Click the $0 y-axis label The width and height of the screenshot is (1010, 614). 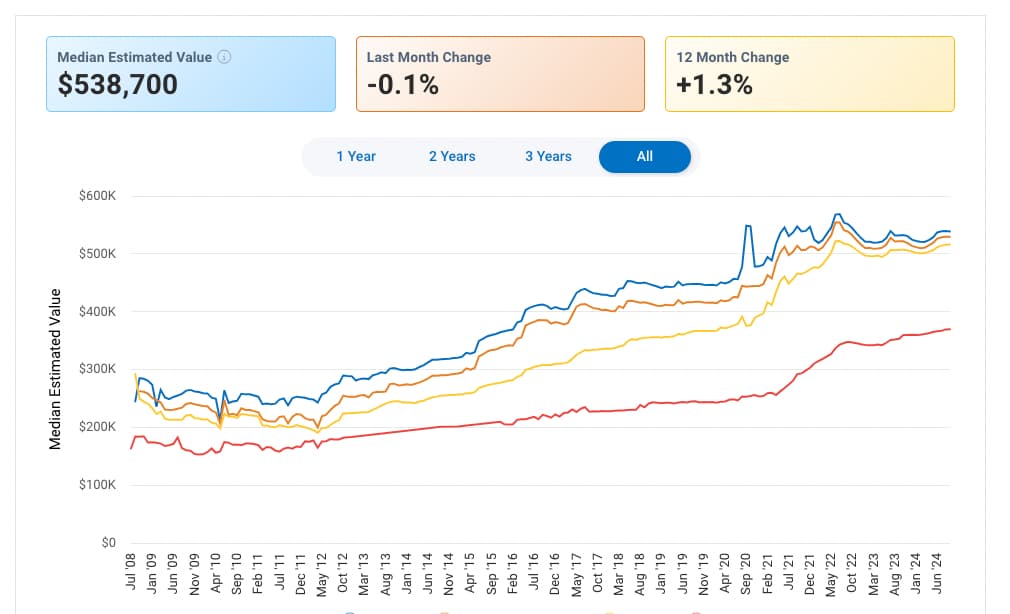coord(108,543)
